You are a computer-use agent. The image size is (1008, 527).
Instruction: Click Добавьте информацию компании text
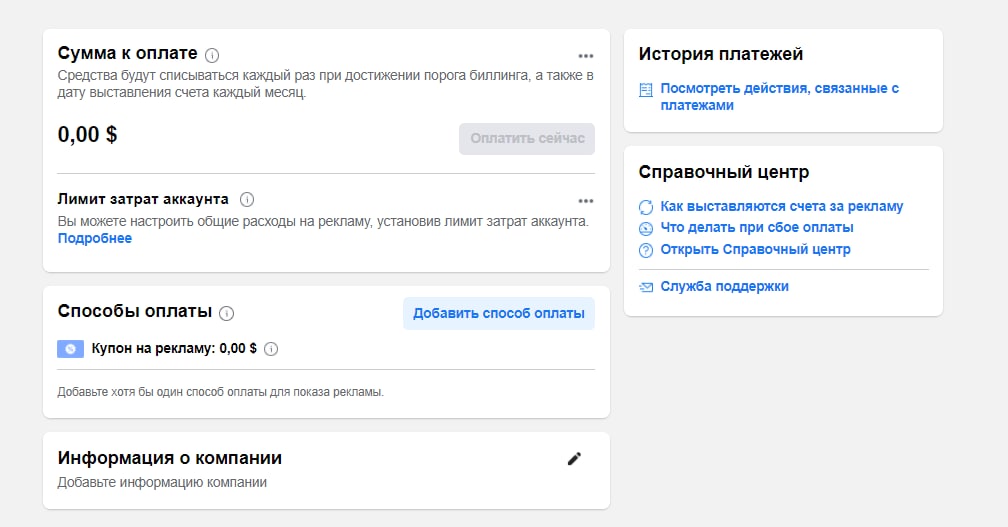pos(162,483)
